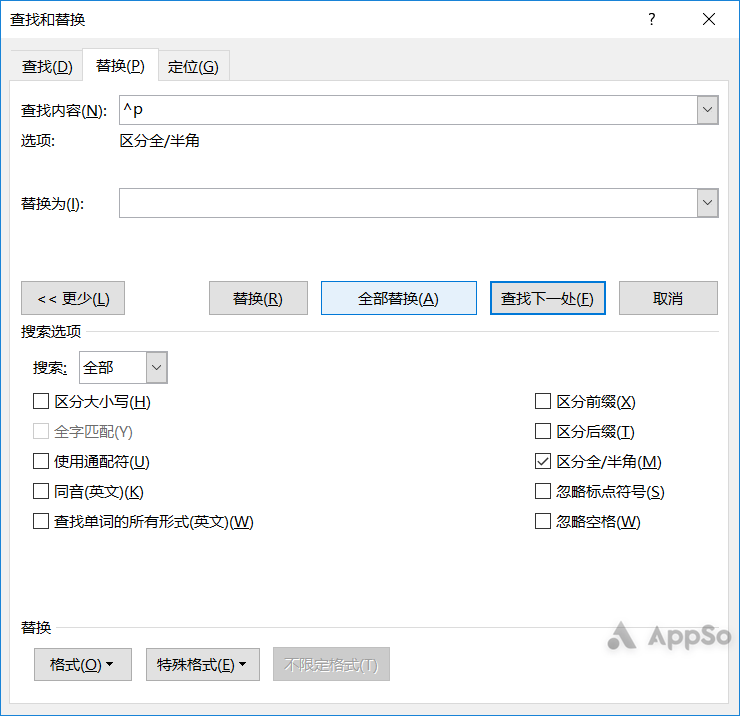
Task: Toggle 忽略空格(W) checkbox
Action: [x=543, y=522]
